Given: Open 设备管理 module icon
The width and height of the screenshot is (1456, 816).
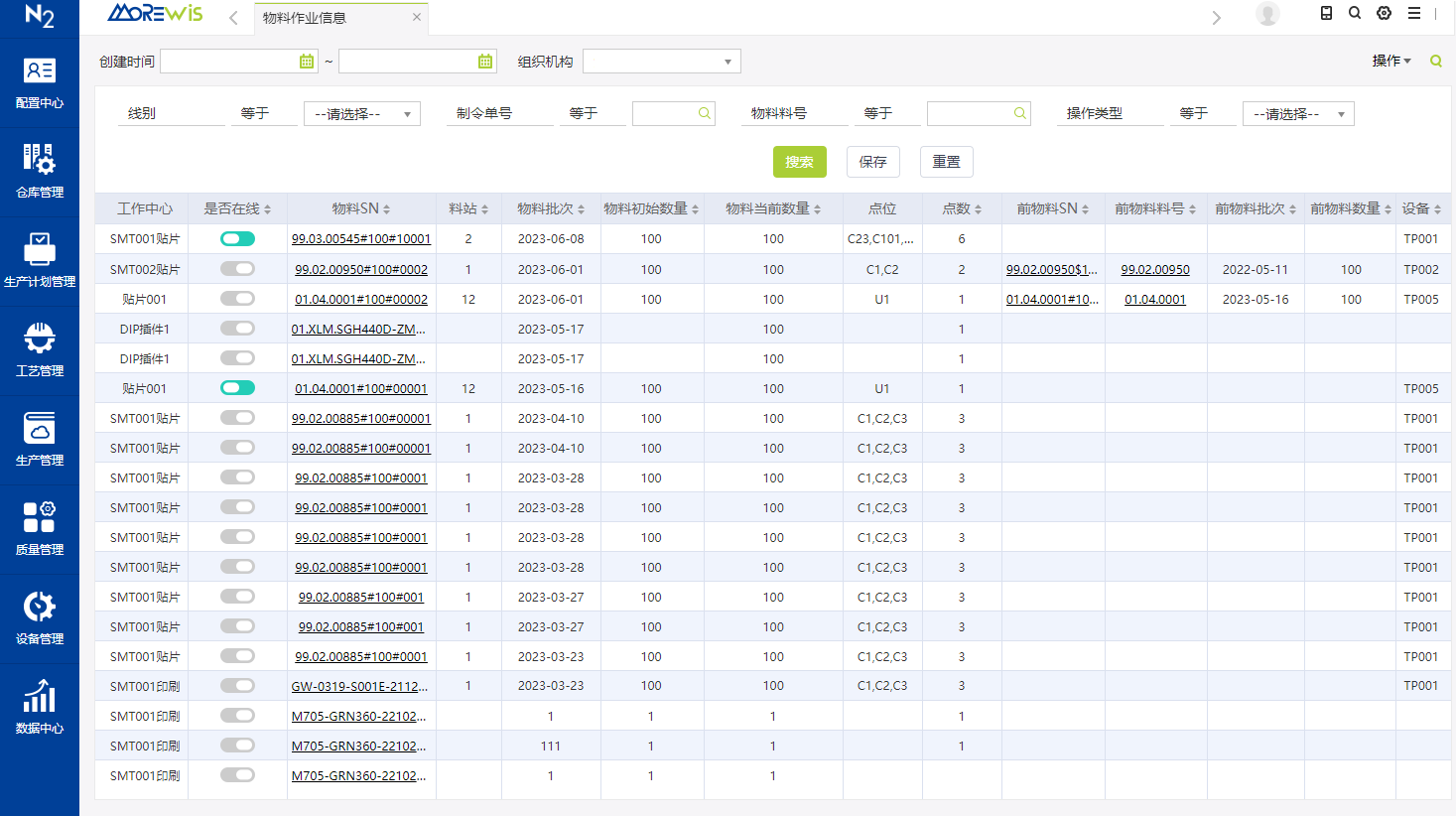Looking at the screenshot, I should [x=40, y=617].
